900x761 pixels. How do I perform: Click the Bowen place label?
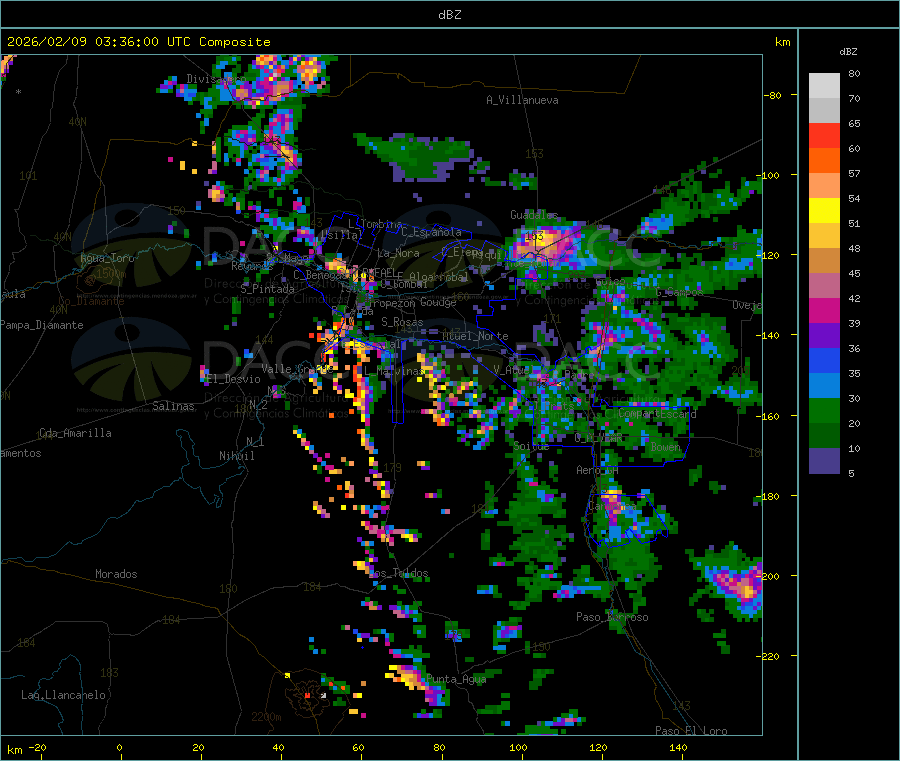(x=666, y=446)
